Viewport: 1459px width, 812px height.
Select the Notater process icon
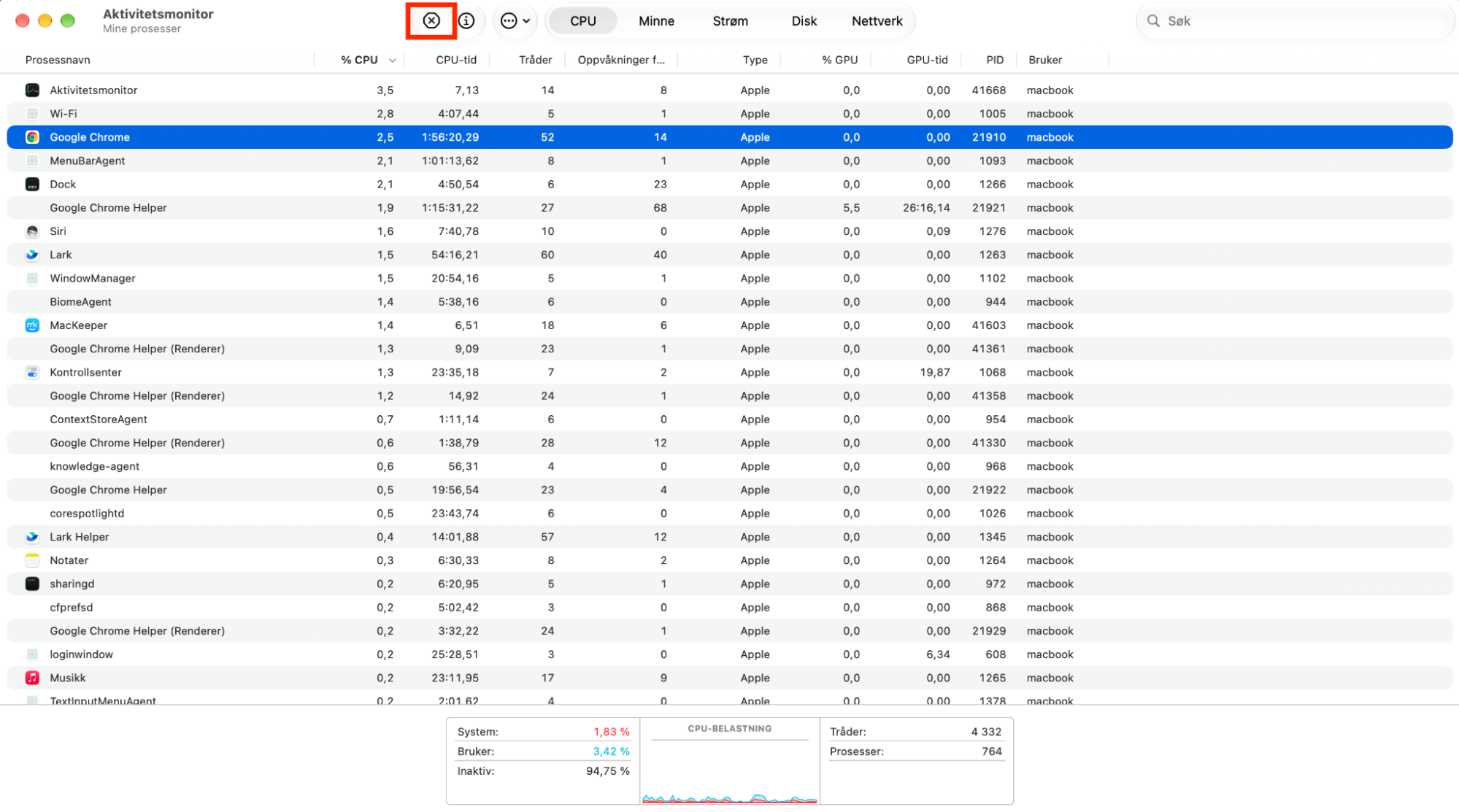[x=32, y=560]
